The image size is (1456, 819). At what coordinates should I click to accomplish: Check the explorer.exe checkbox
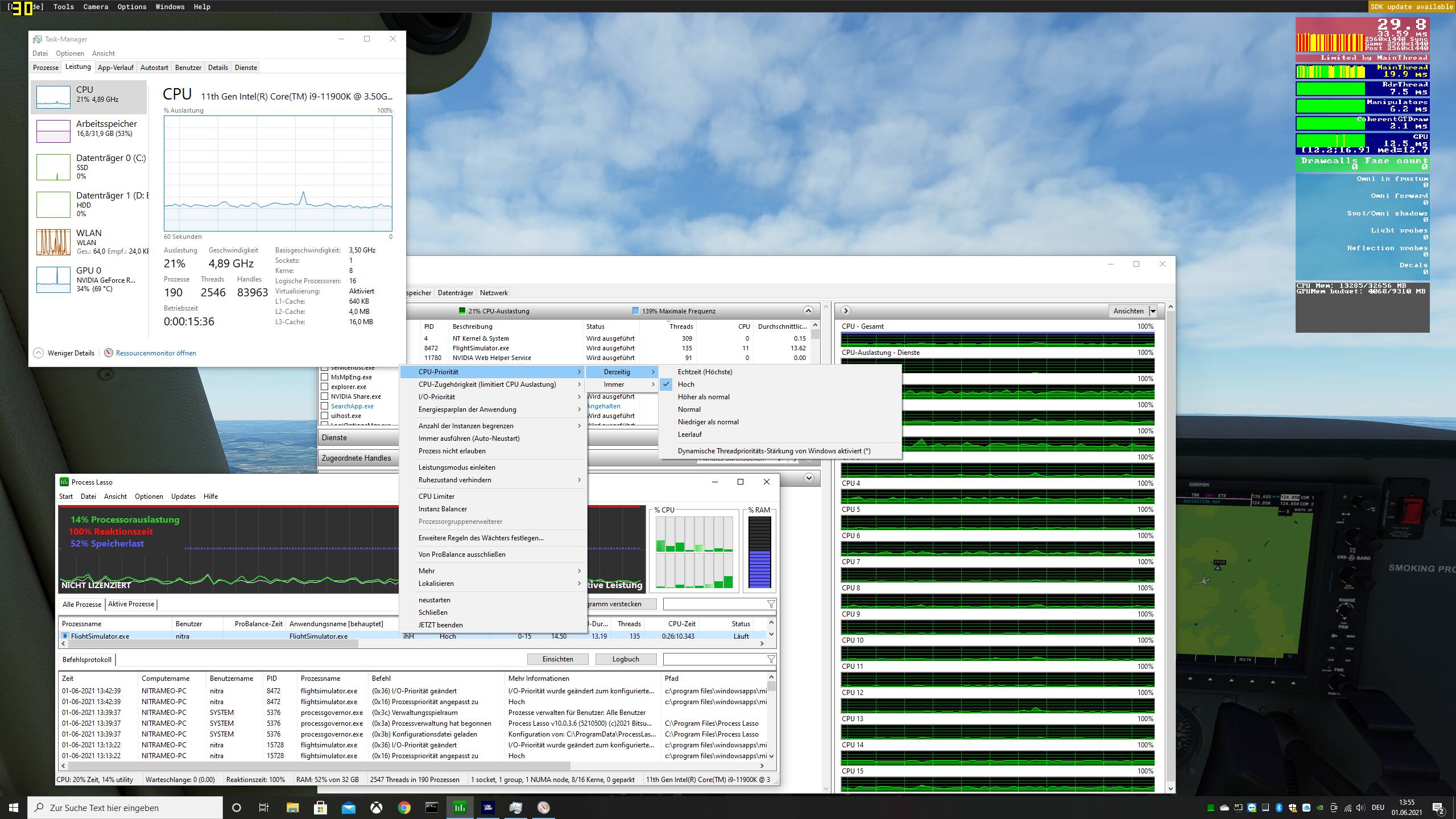pyautogui.click(x=324, y=387)
